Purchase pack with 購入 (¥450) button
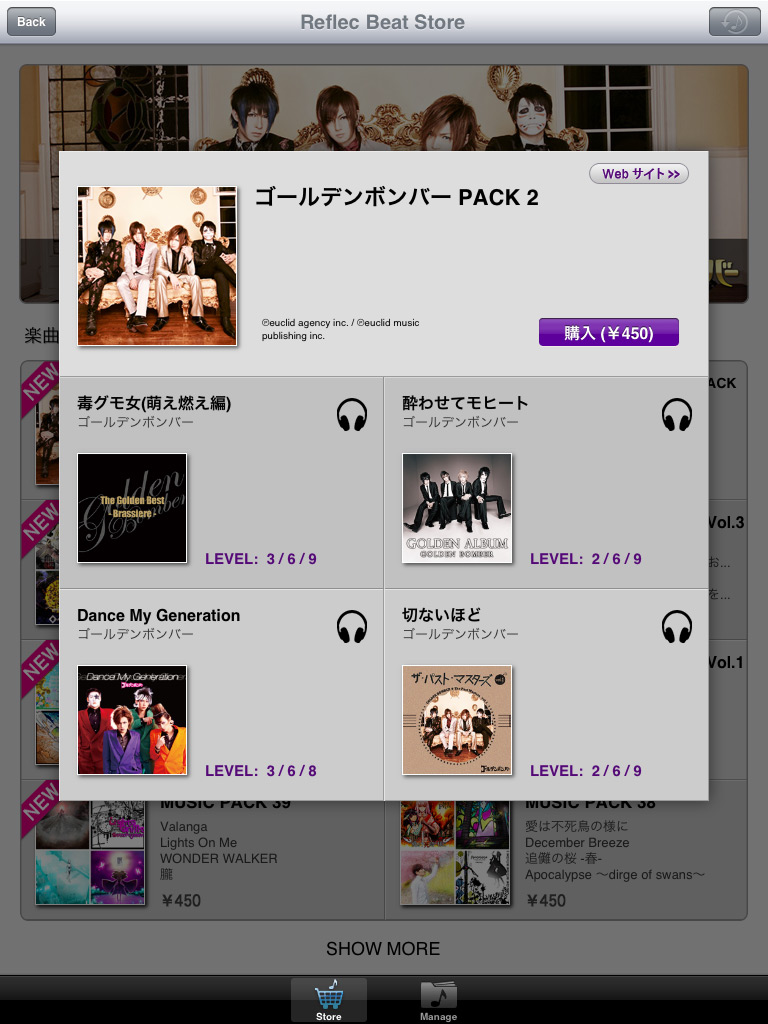Image resolution: width=768 pixels, height=1024 pixels. pyautogui.click(x=609, y=332)
